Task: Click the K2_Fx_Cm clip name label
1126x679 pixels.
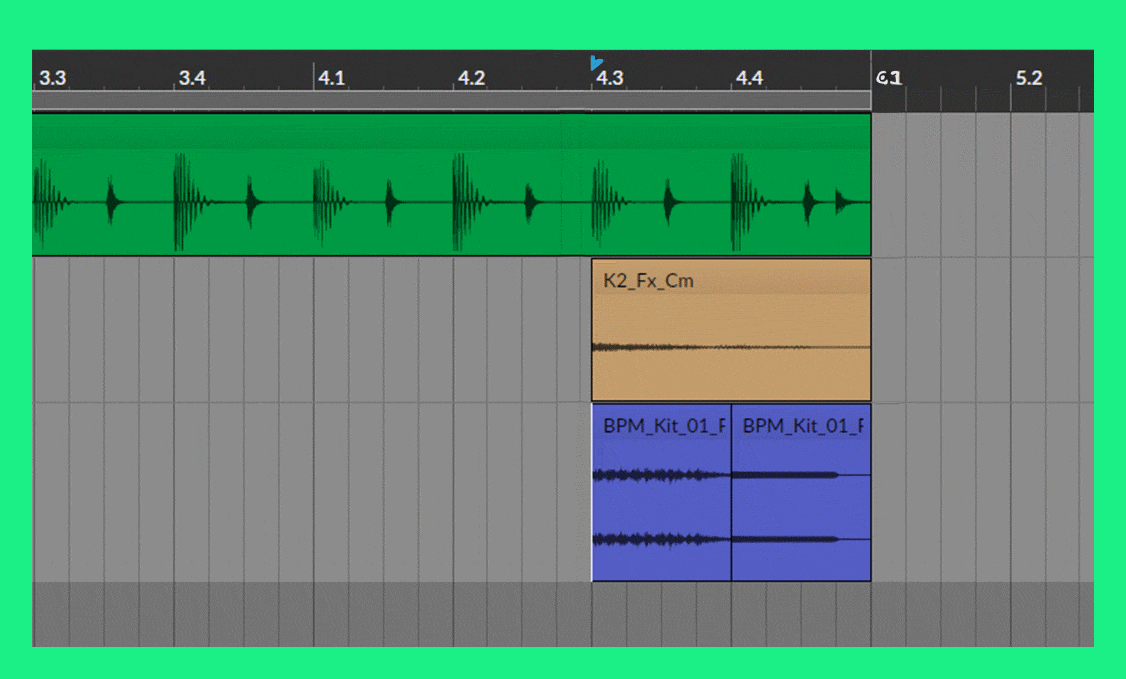Action: coord(648,281)
